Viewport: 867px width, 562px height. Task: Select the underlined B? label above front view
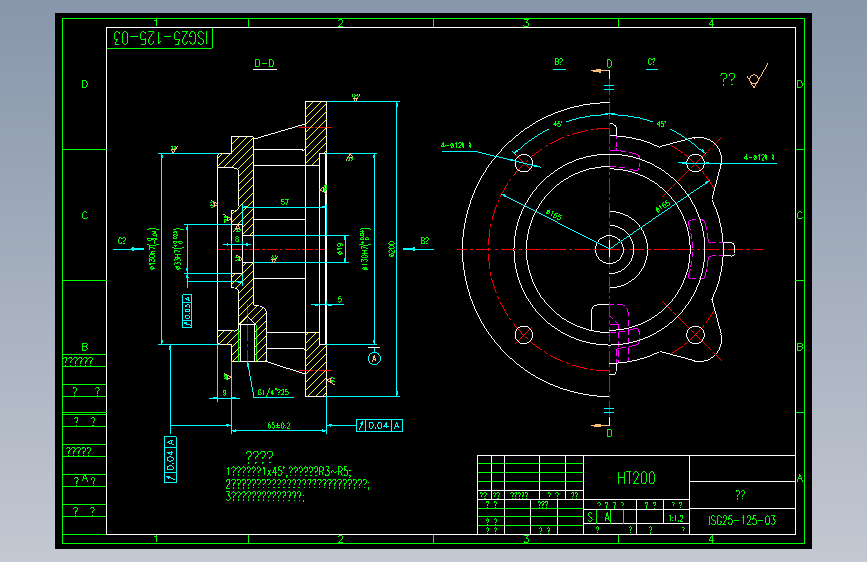[559, 62]
